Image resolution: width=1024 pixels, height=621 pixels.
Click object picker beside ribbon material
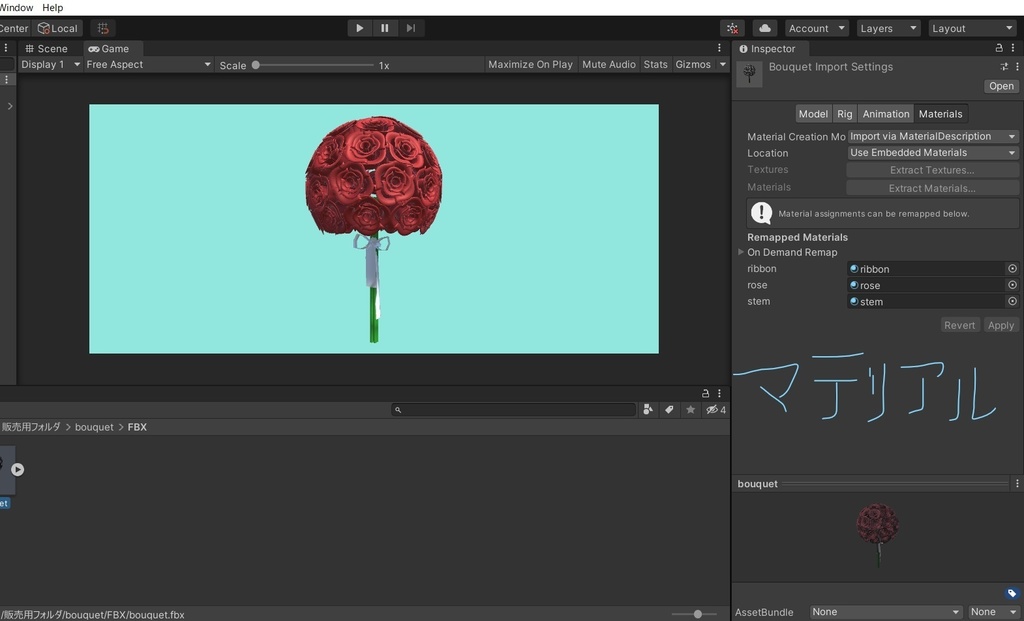[x=1012, y=269]
